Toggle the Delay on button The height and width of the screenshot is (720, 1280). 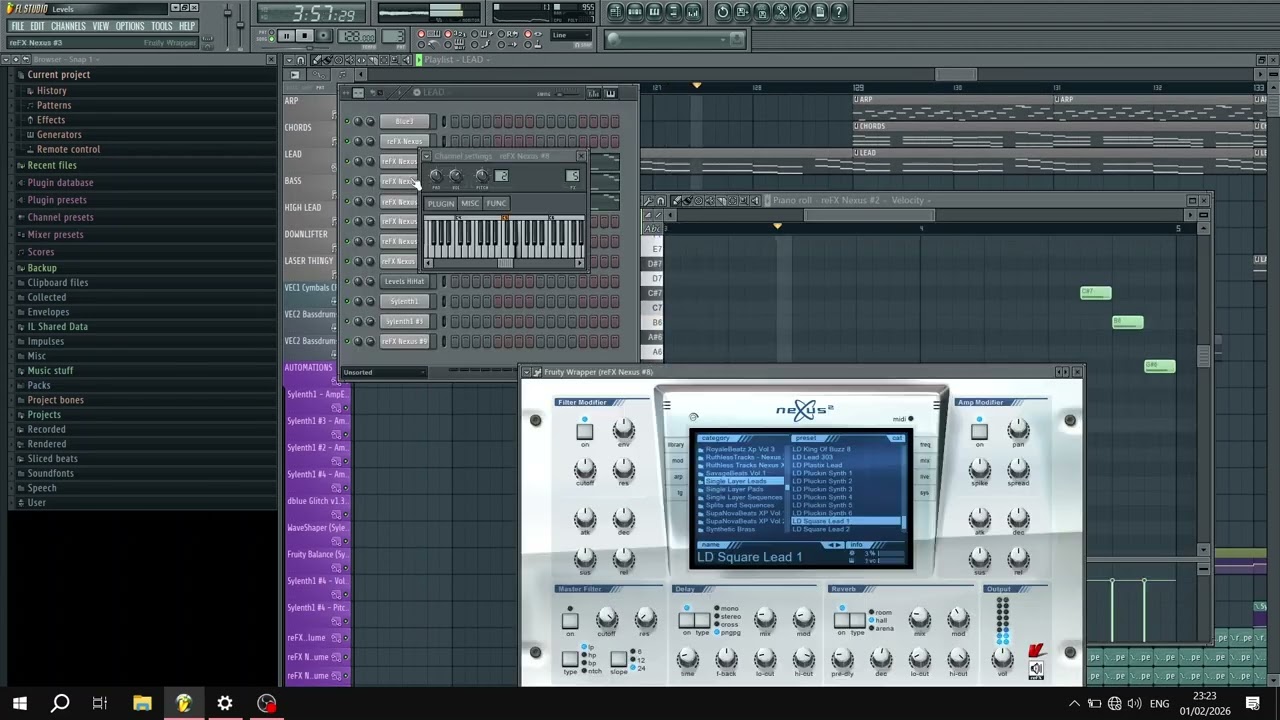point(687,620)
